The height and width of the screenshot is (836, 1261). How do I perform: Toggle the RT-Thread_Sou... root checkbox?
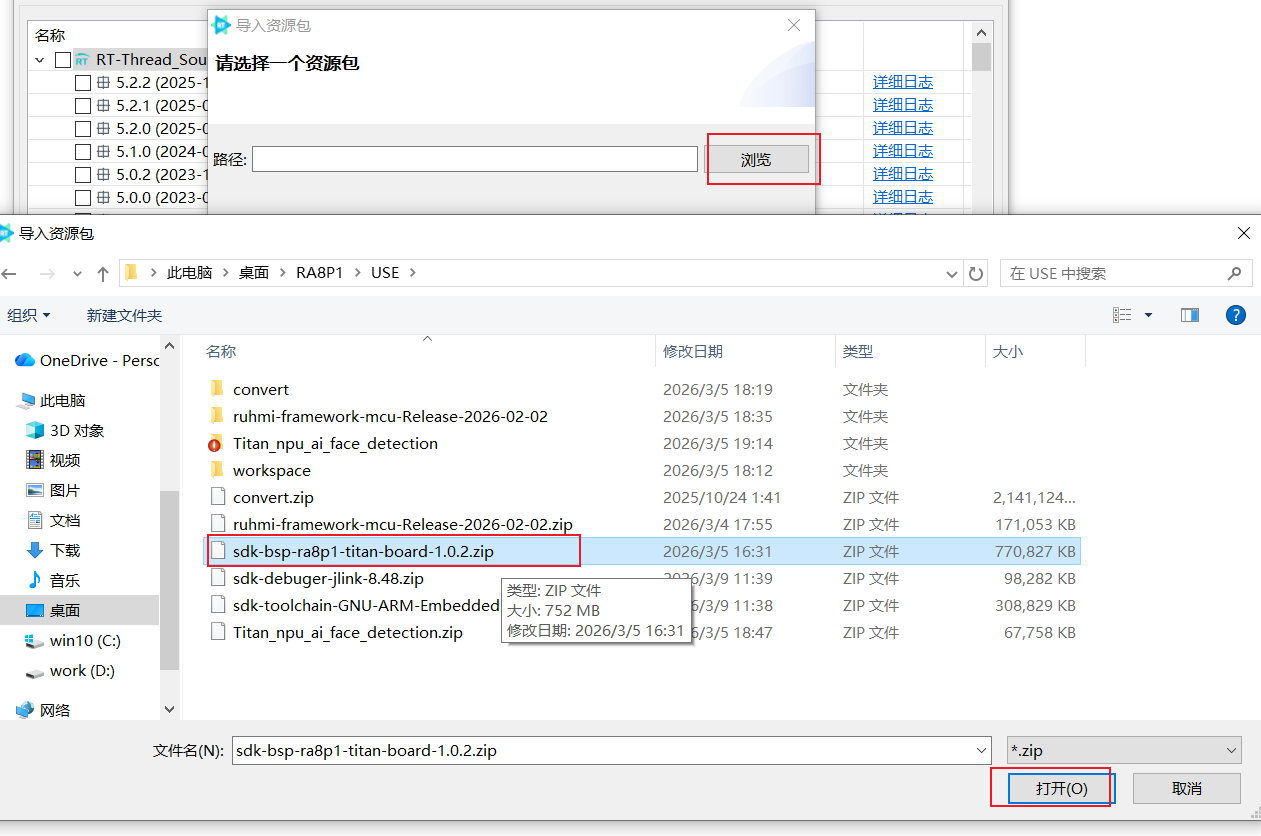[x=63, y=60]
